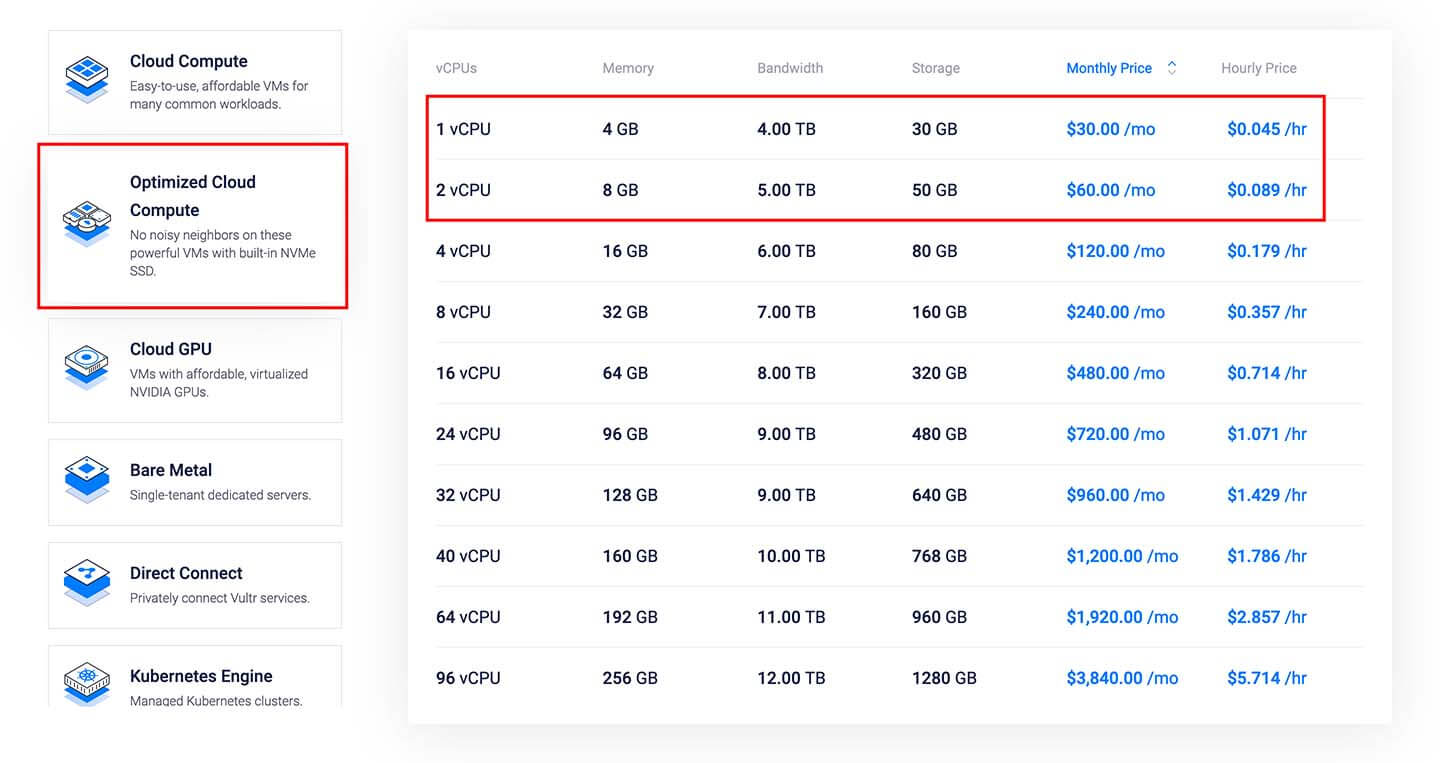Sort by the vCPUs column header
The height and width of the screenshot is (763, 1440).
(456, 68)
